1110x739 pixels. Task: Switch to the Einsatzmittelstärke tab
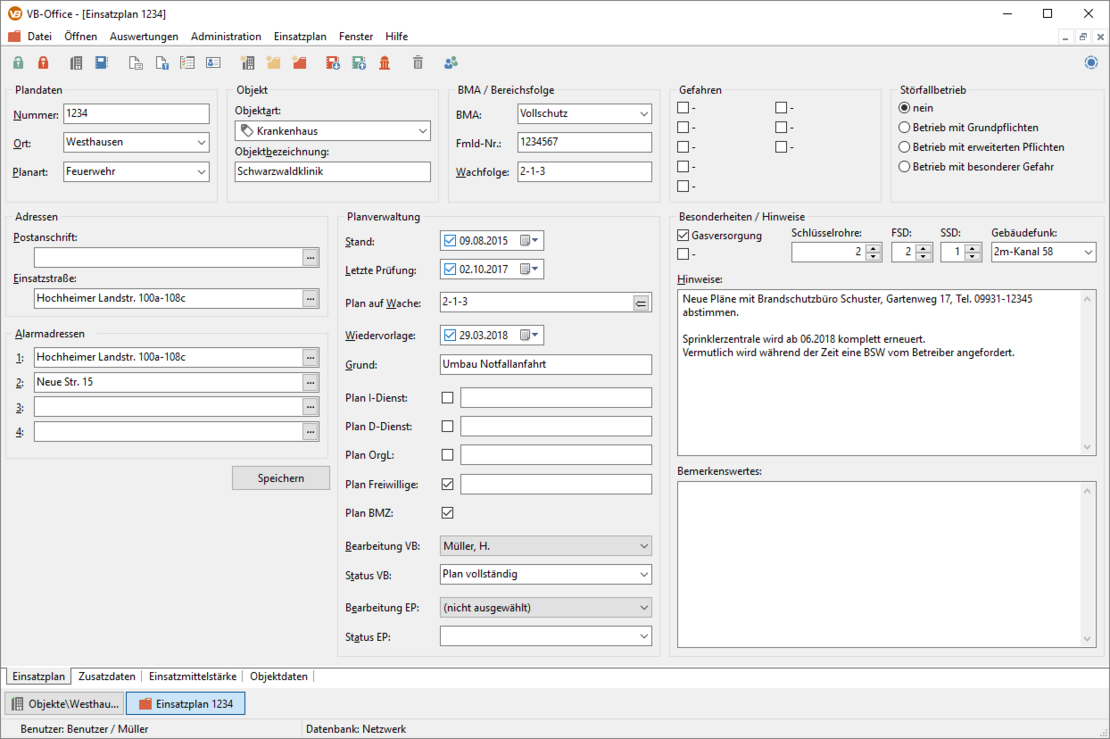coord(192,676)
